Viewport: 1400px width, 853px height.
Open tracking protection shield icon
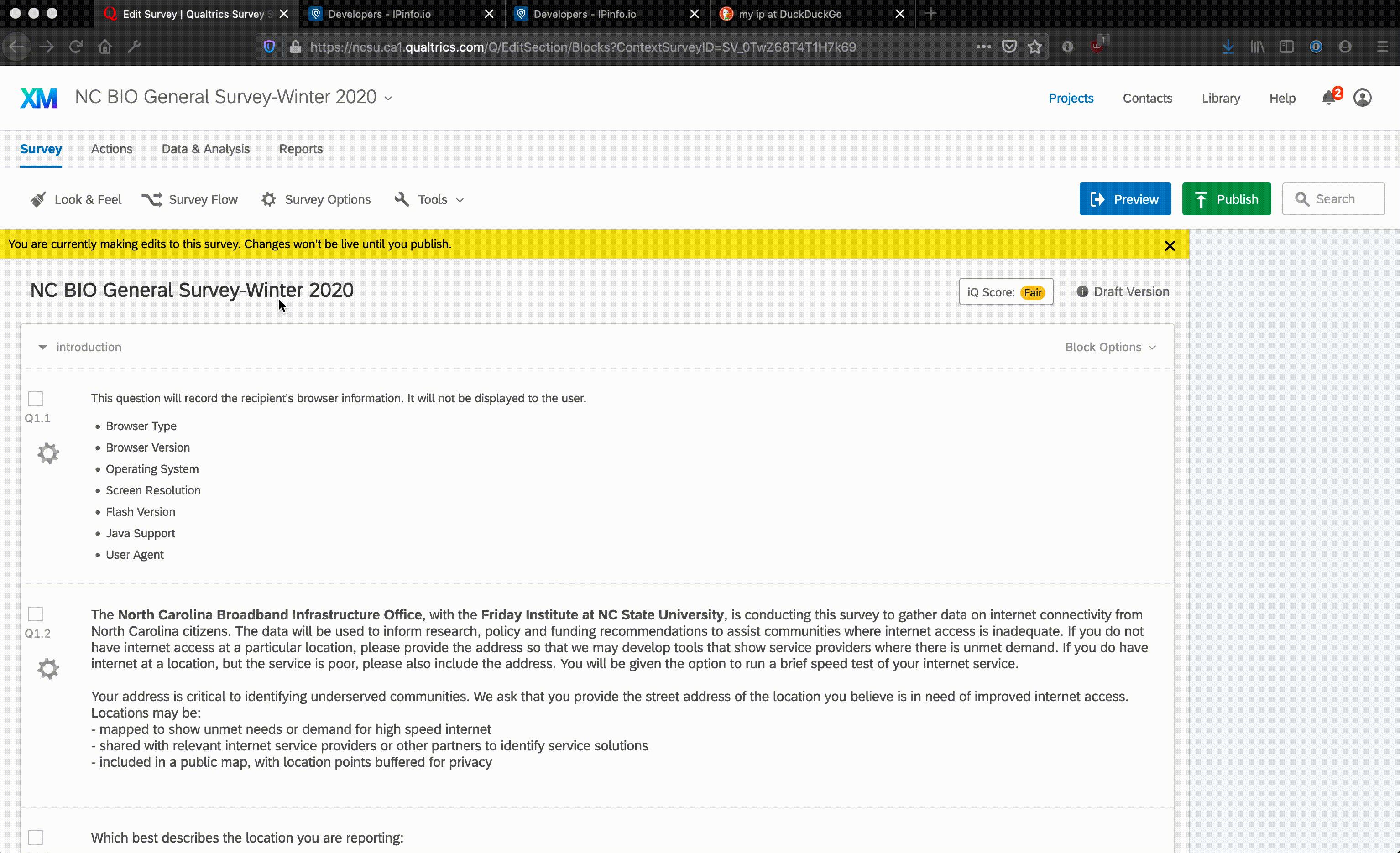269,47
